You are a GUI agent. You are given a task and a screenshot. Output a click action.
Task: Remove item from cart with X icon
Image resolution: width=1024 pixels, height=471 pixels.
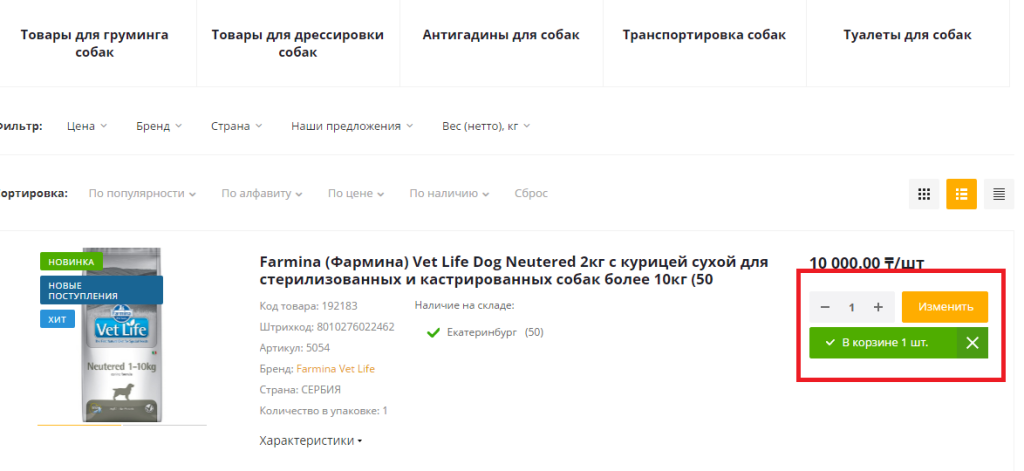972,343
